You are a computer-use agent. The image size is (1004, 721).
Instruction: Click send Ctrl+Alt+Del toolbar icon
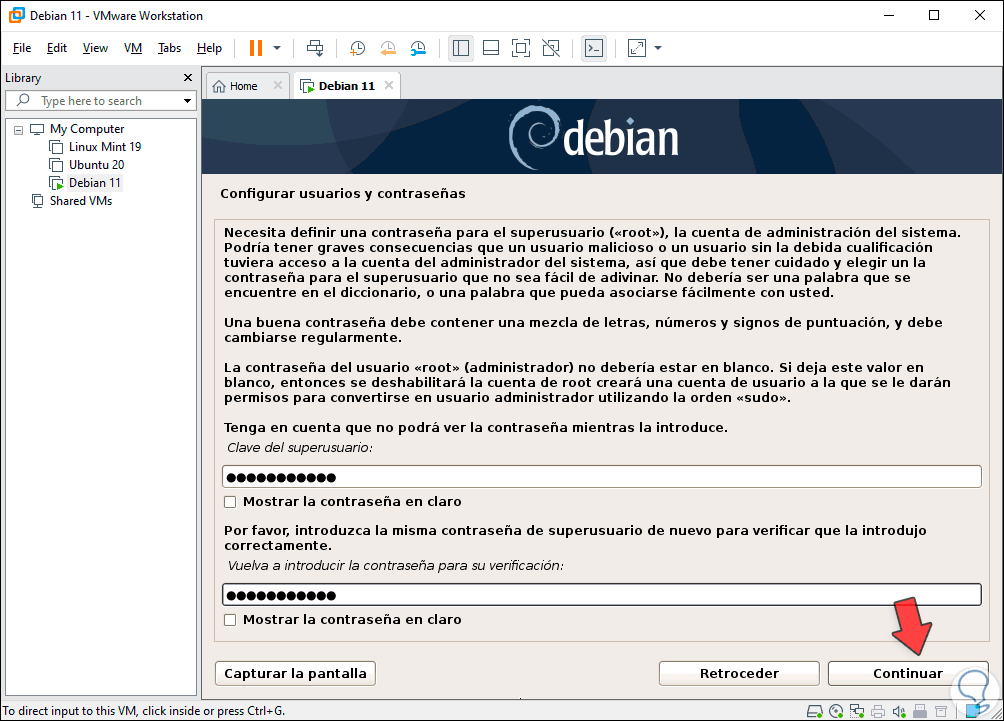tap(315, 48)
